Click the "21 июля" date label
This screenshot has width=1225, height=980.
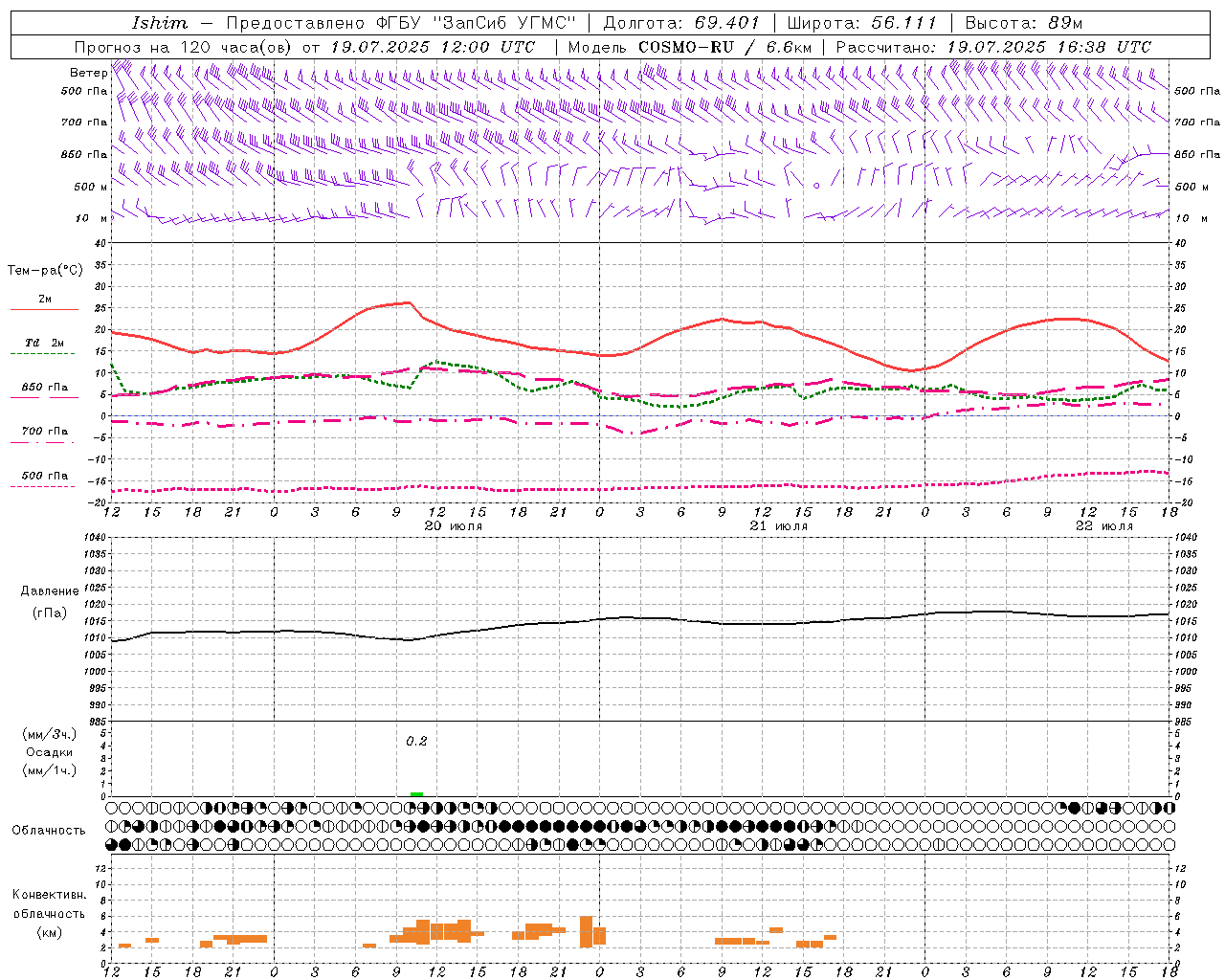point(778,526)
